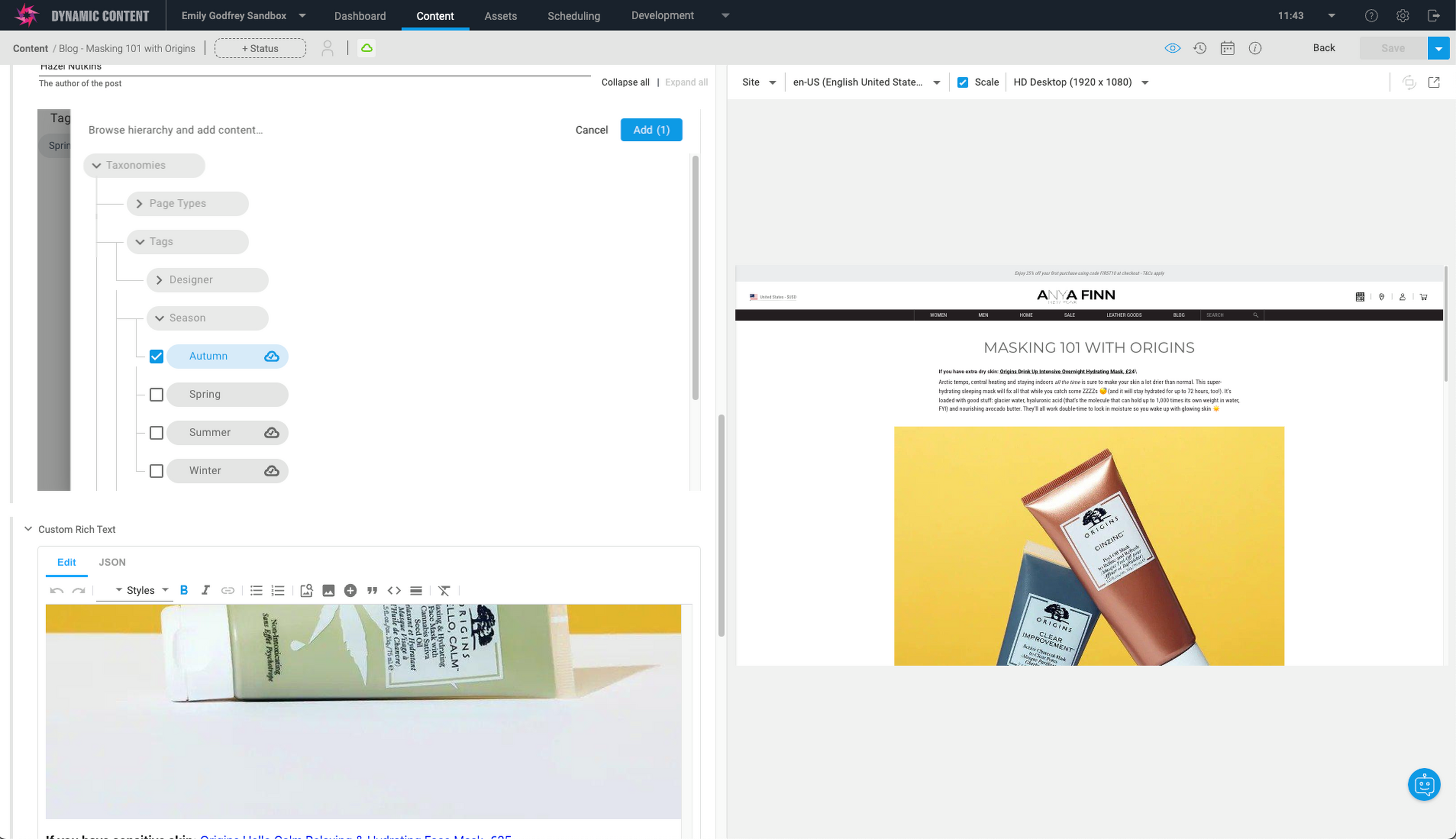Viewport: 1456px width, 839px height.
Task: Insert an image via the picture icon
Action: pos(328,590)
